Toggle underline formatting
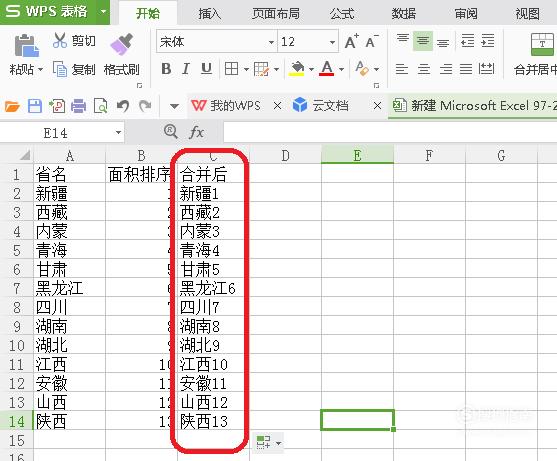 point(206,69)
